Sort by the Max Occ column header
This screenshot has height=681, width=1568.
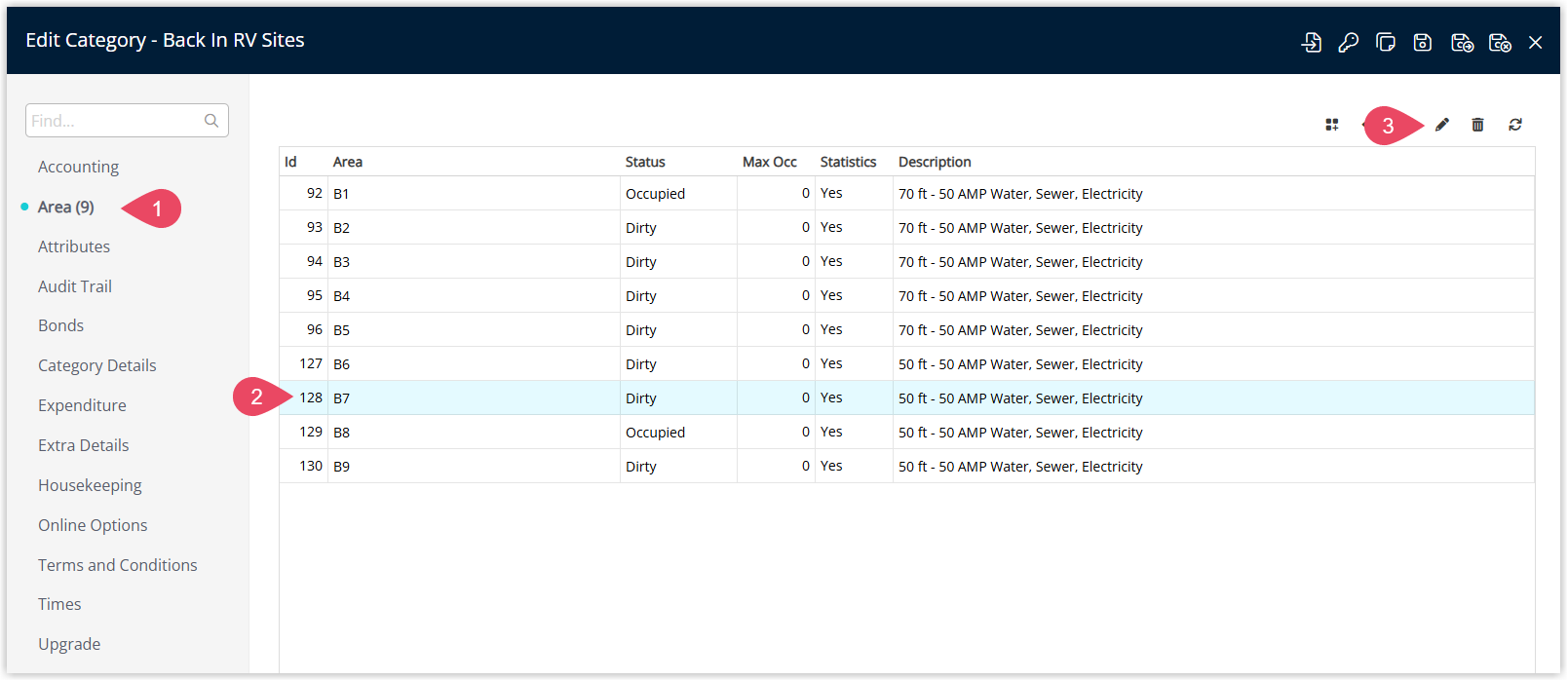click(770, 162)
